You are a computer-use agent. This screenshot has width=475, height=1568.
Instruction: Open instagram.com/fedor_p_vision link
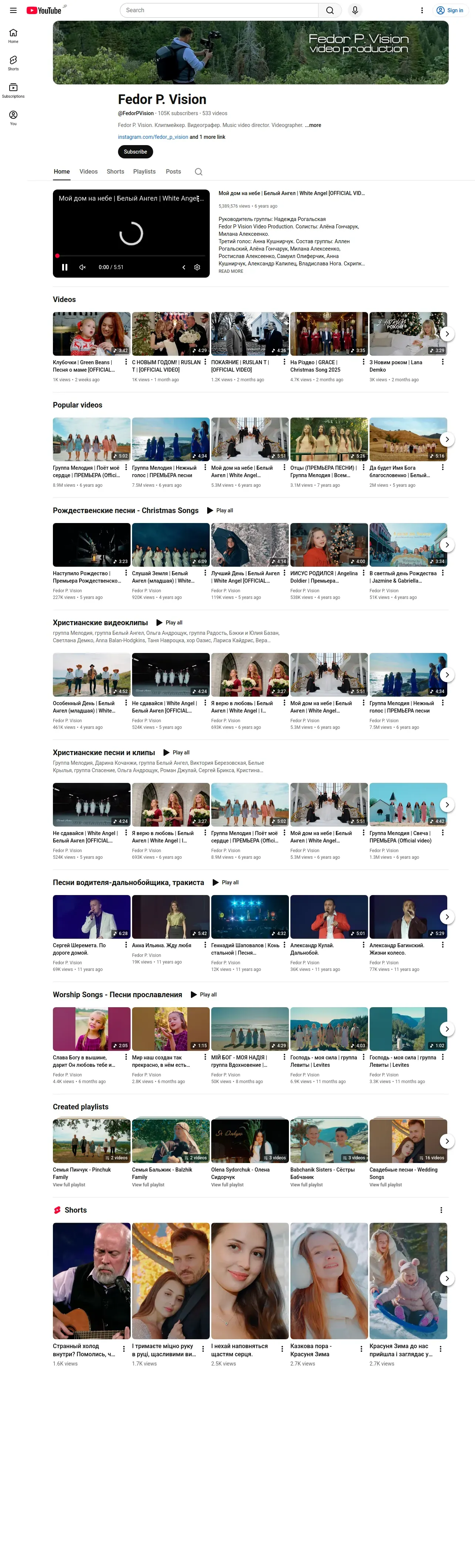coord(153,137)
